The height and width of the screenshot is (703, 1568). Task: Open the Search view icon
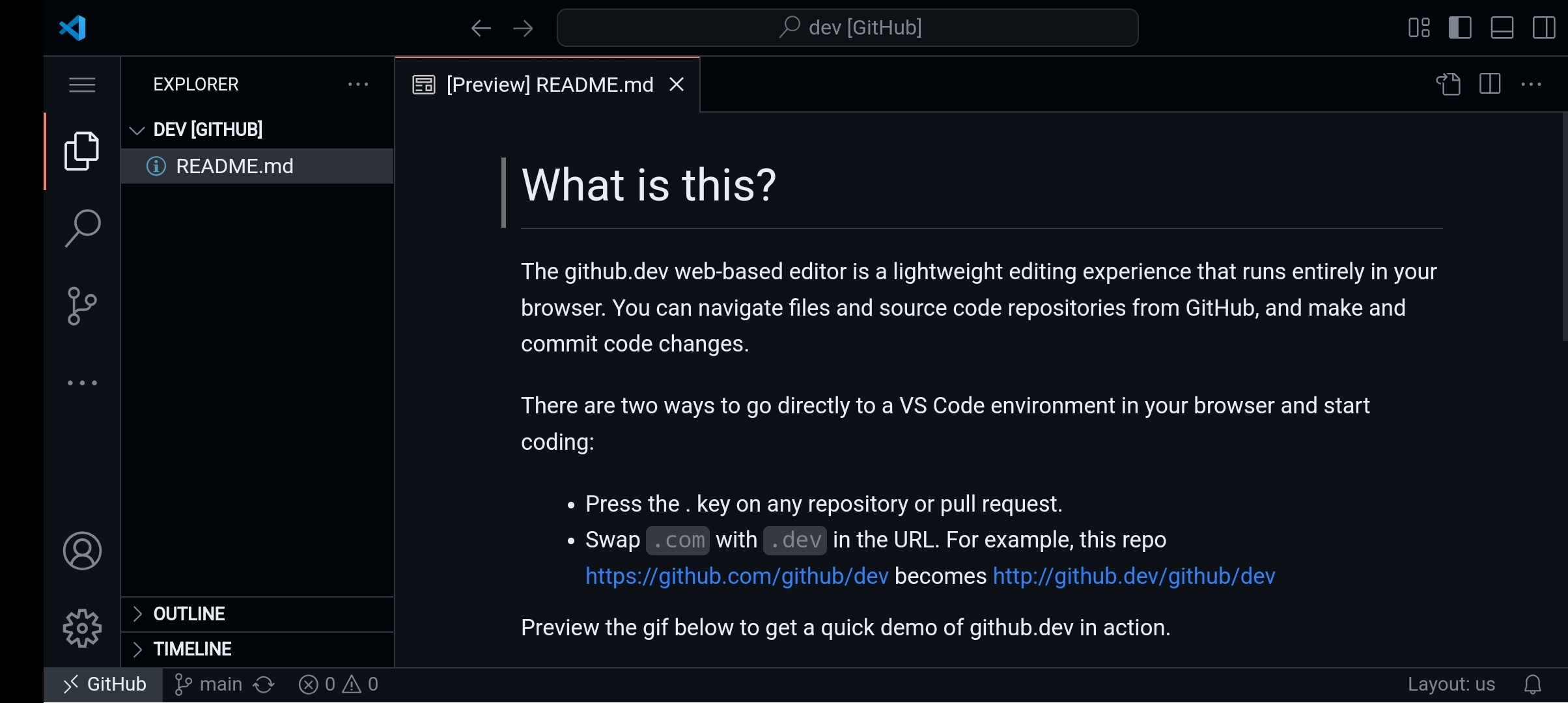pos(82,228)
